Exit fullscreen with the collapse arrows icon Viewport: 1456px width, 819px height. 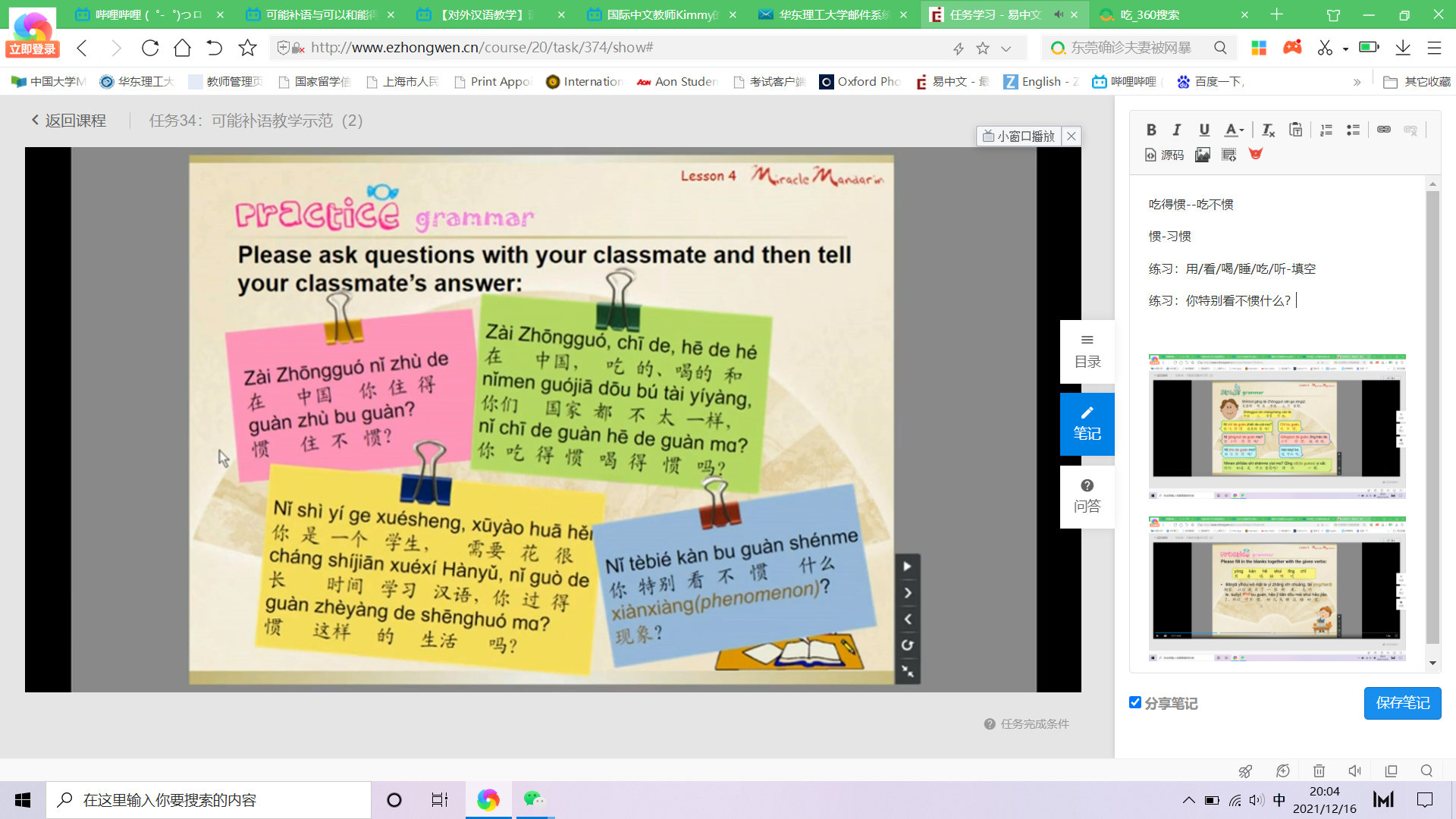coord(907,671)
